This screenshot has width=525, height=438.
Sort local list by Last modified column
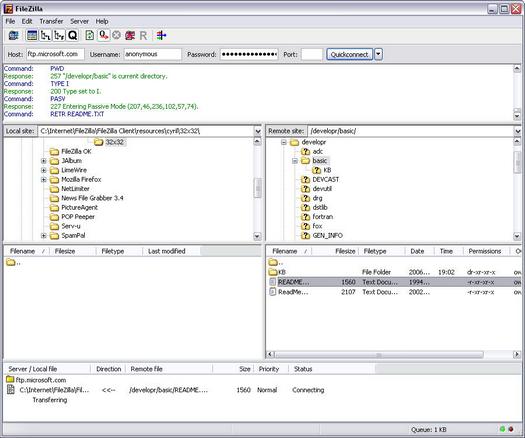pyautogui.click(x=171, y=251)
